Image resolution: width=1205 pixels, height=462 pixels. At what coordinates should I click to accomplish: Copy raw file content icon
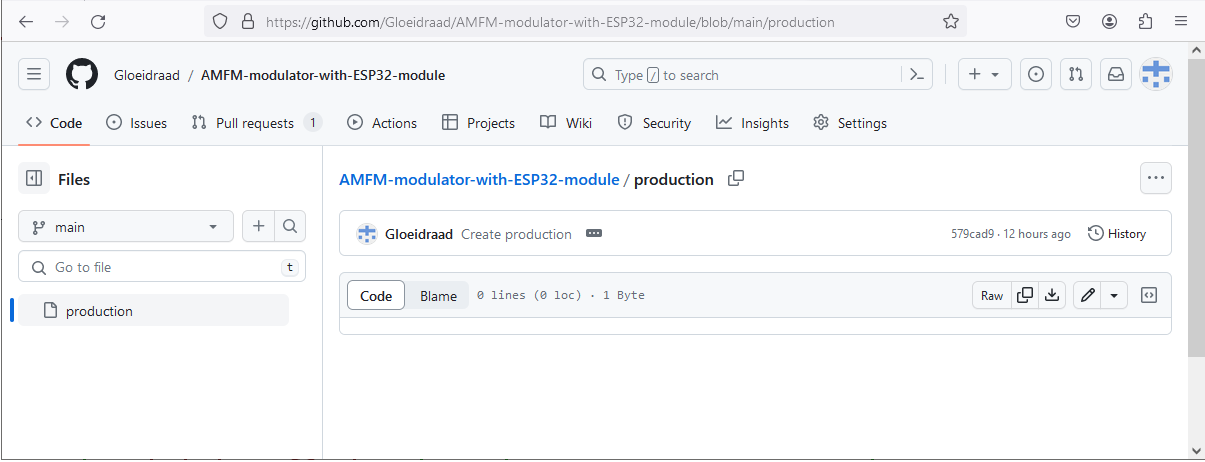tap(1024, 295)
